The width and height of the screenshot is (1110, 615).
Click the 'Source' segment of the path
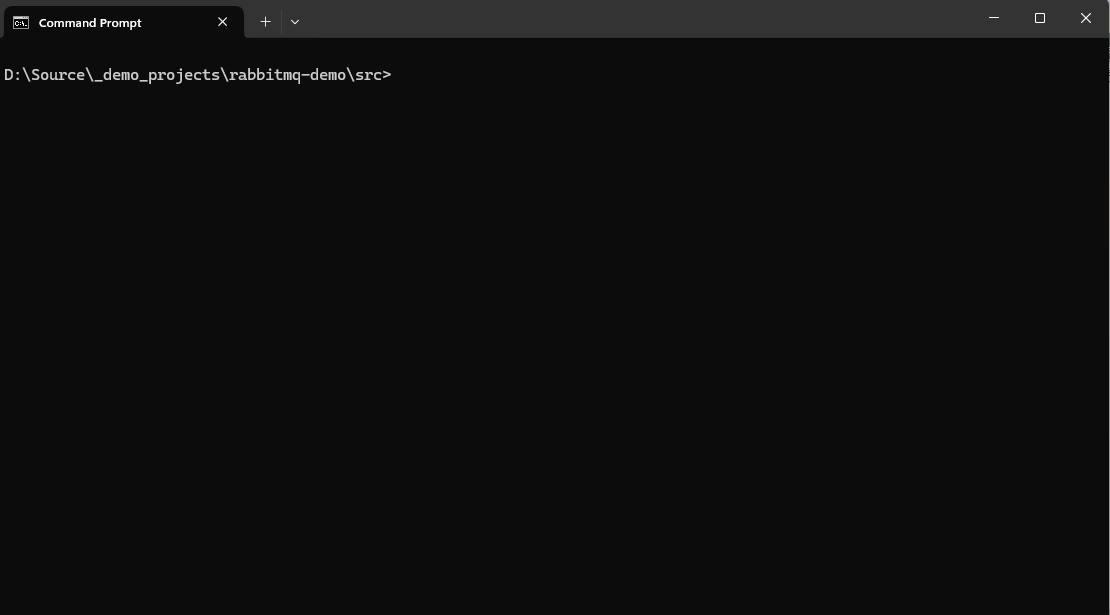tap(58, 75)
